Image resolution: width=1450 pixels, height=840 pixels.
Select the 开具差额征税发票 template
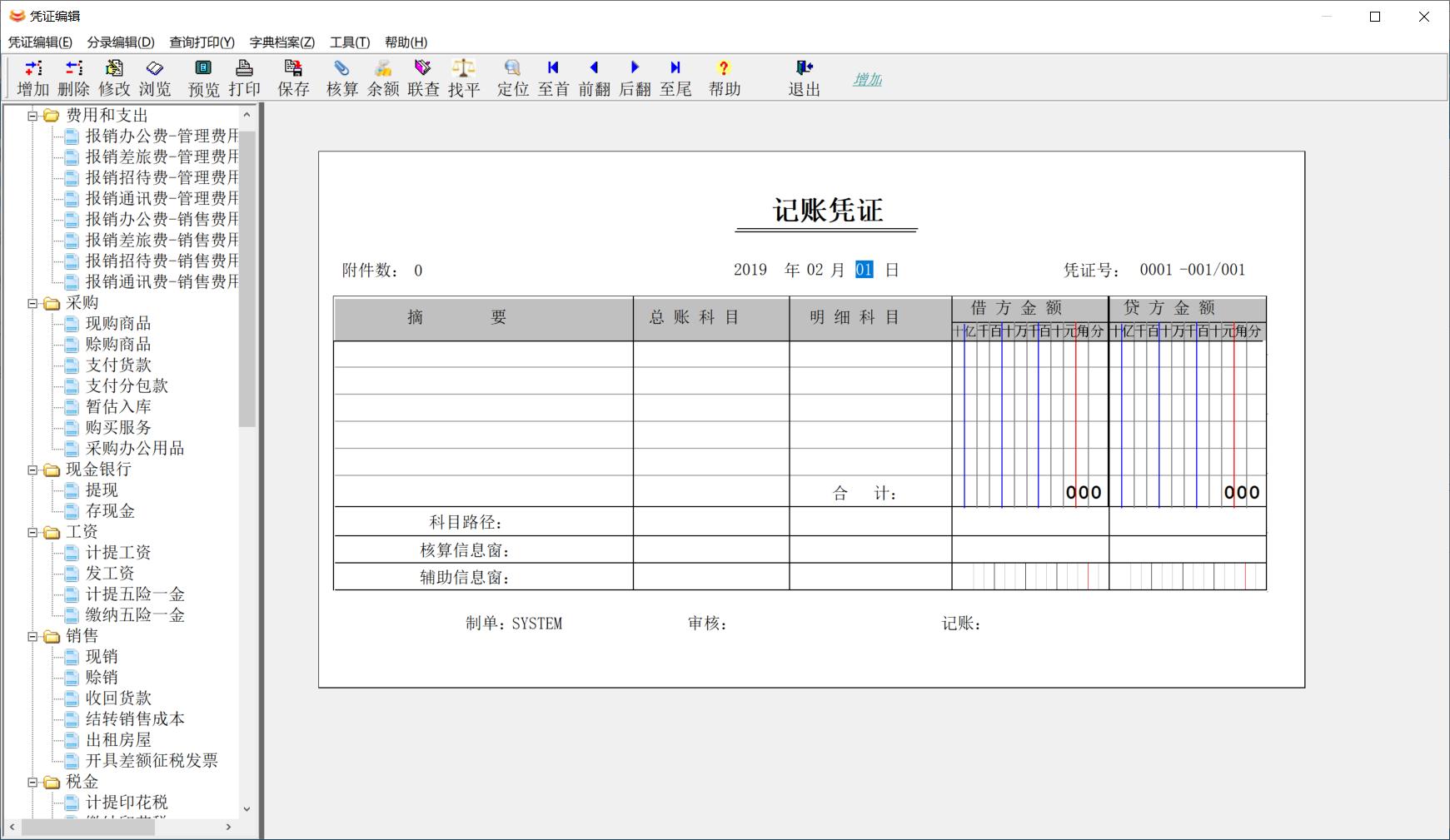click(152, 760)
